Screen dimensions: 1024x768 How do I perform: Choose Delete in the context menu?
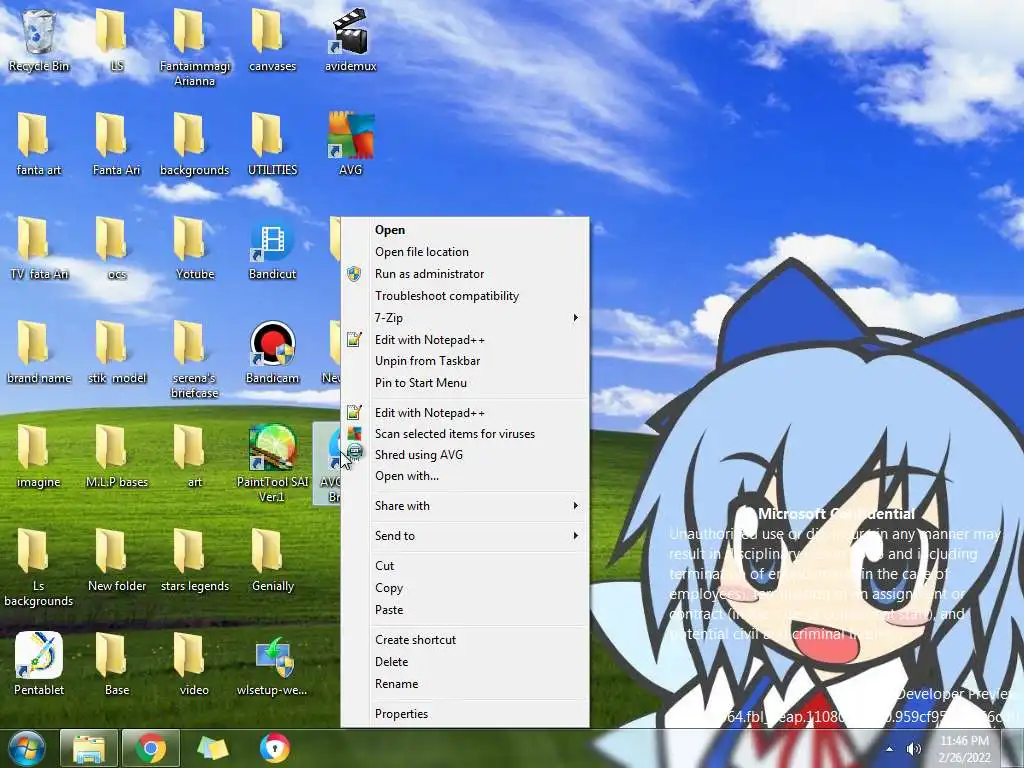(465, 662)
